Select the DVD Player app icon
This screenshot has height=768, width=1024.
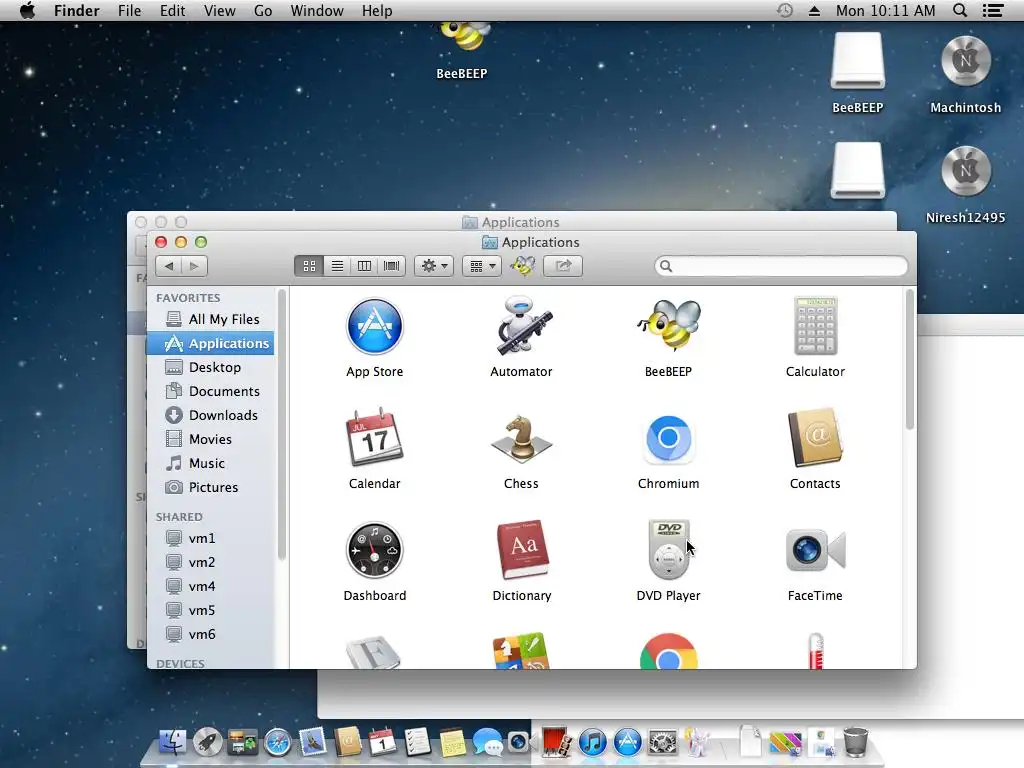[x=668, y=550]
